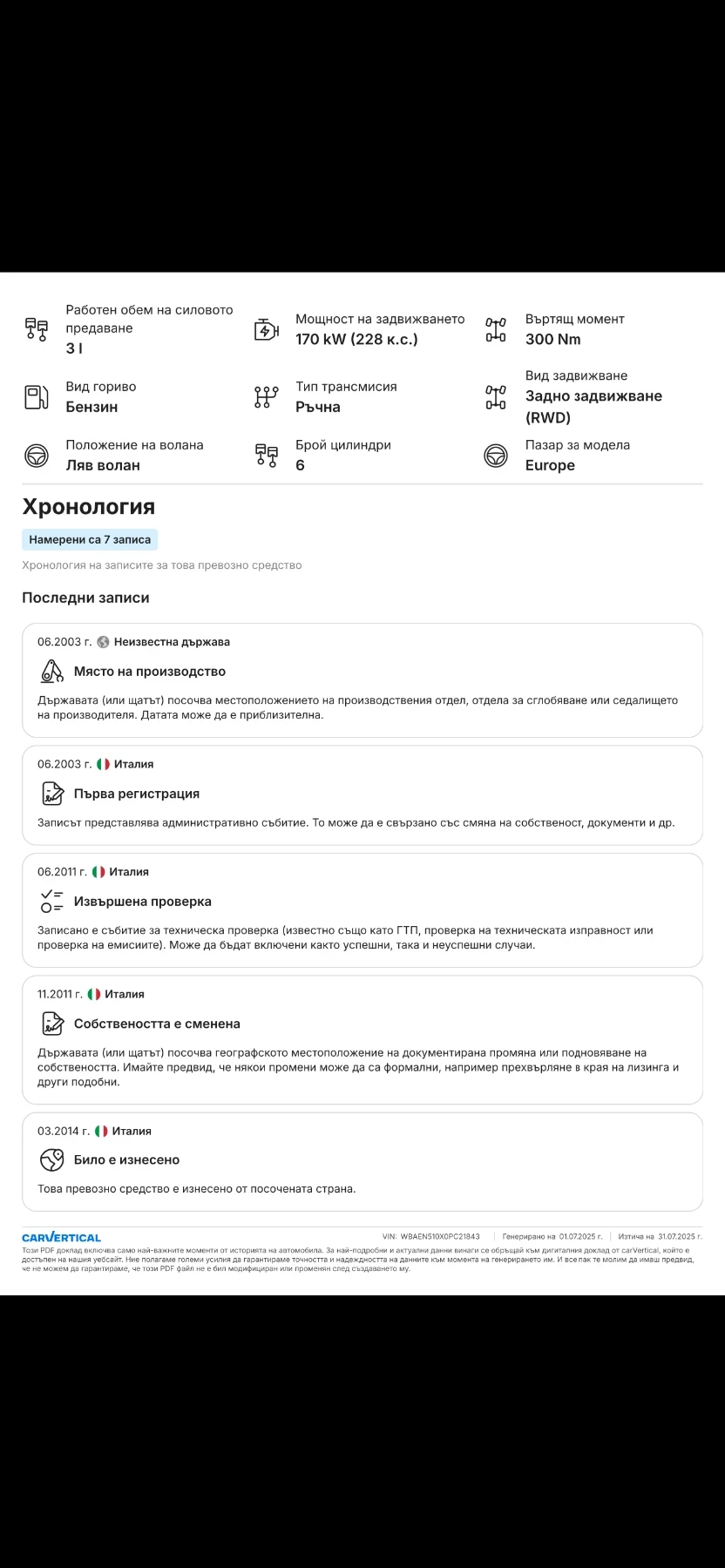Viewport: 725px width, 1568px height.
Task: Click the torque drivetrain icon
Action: (496, 329)
